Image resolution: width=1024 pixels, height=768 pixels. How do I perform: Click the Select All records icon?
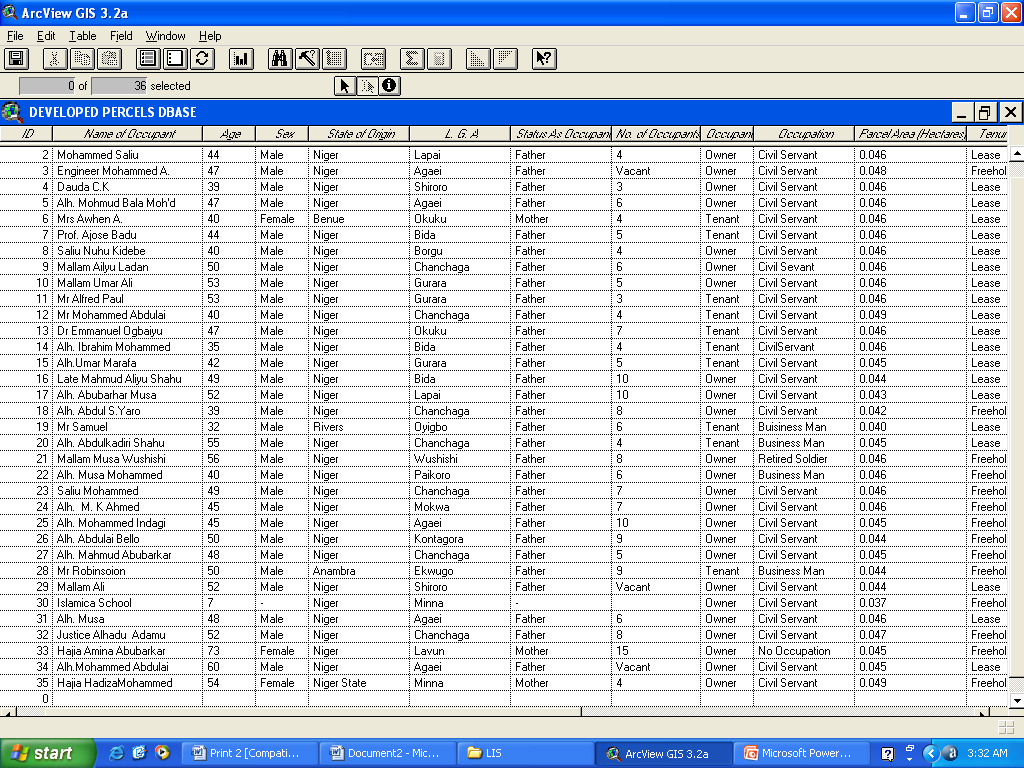click(x=148, y=59)
